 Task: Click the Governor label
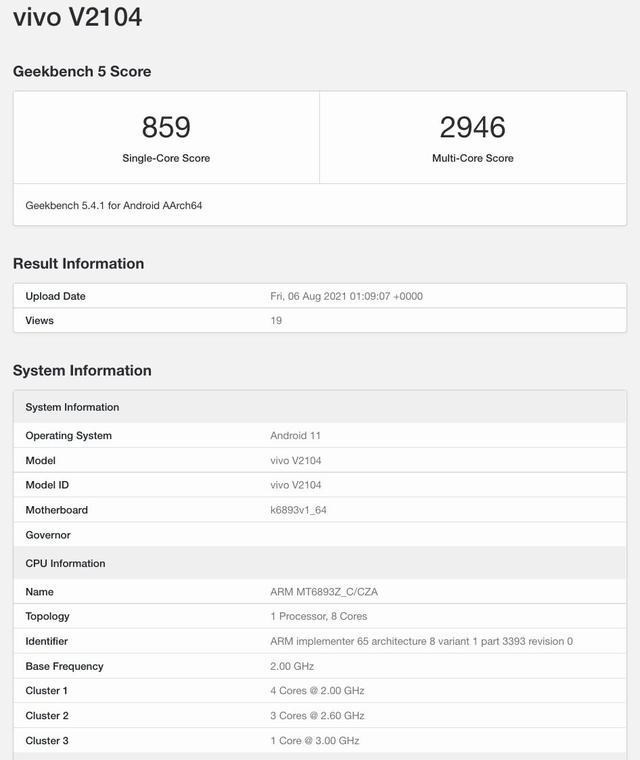pos(48,535)
